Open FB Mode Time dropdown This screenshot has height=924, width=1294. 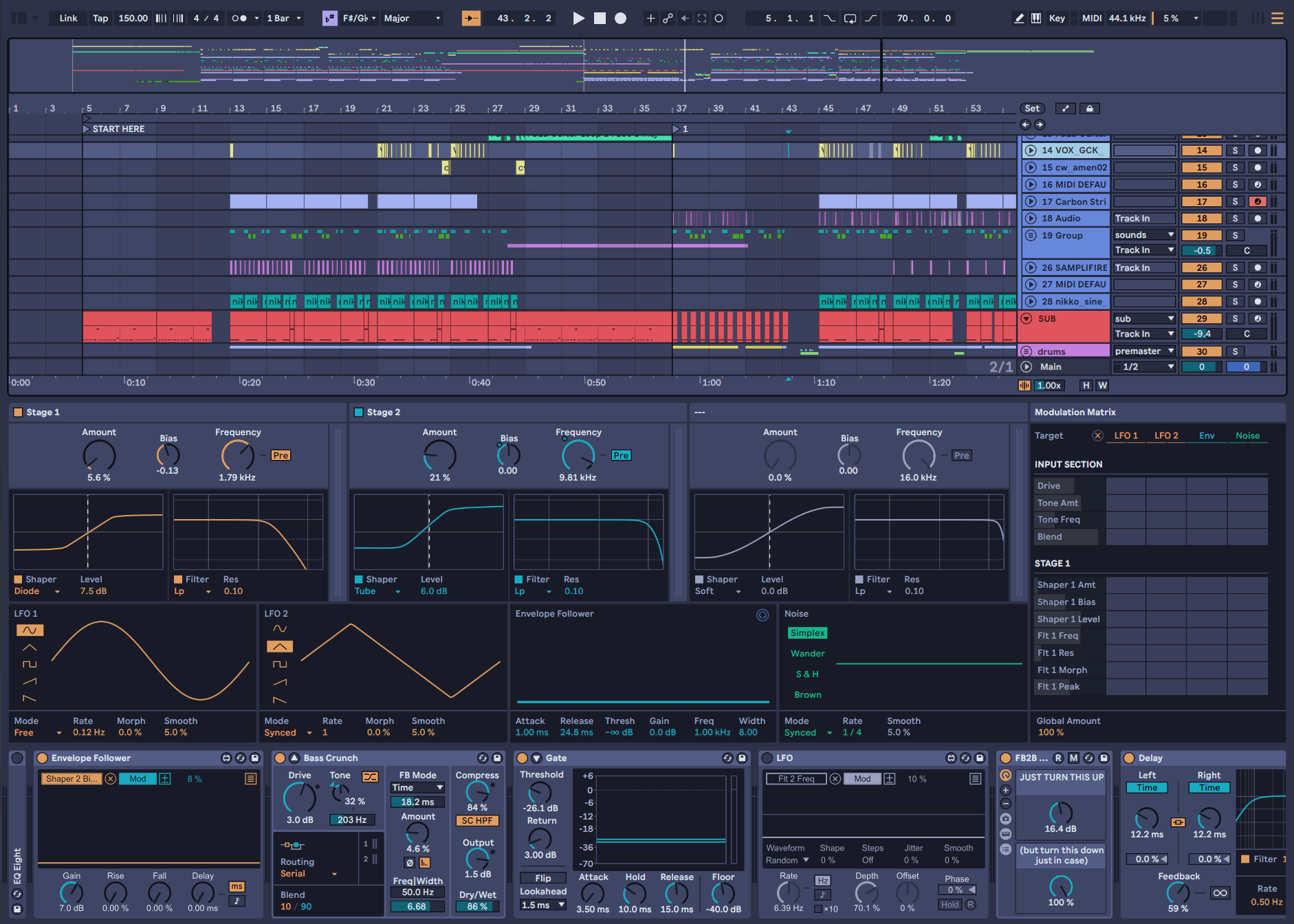[x=417, y=788]
